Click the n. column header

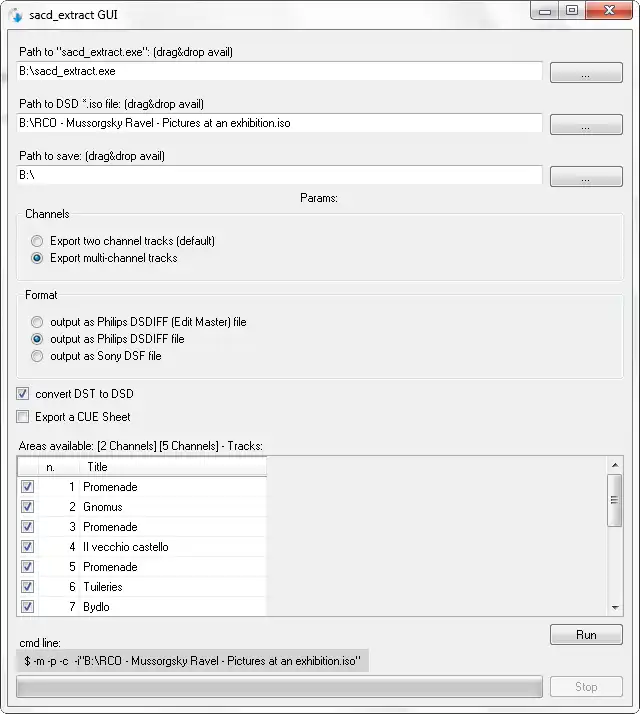click(57, 467)
